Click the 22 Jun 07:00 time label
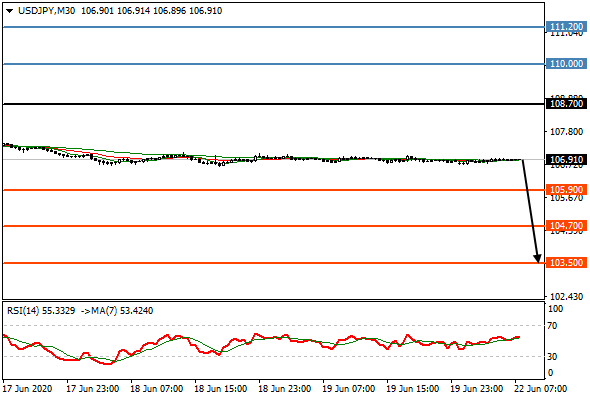Viewport: 590px width, 400px height. click(541, 389)
